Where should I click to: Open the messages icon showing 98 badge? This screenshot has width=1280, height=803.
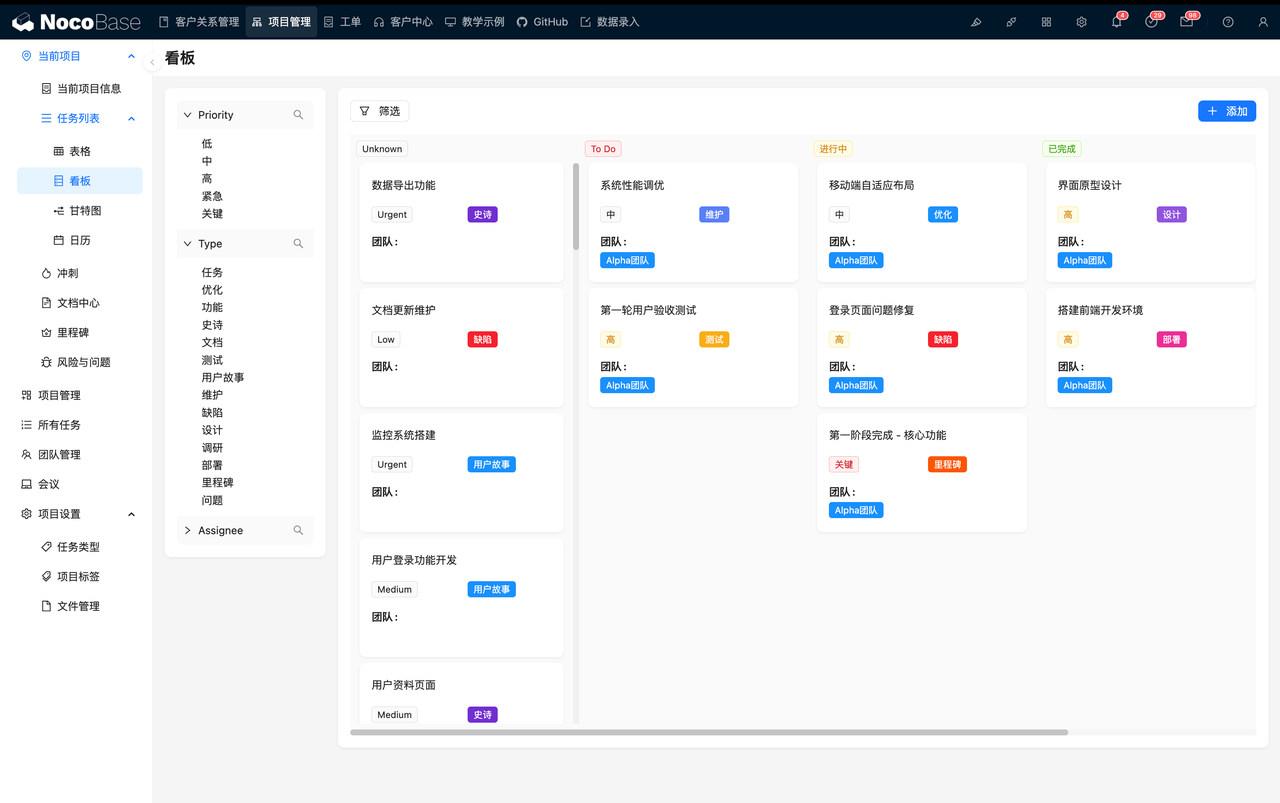point(1186,21)
